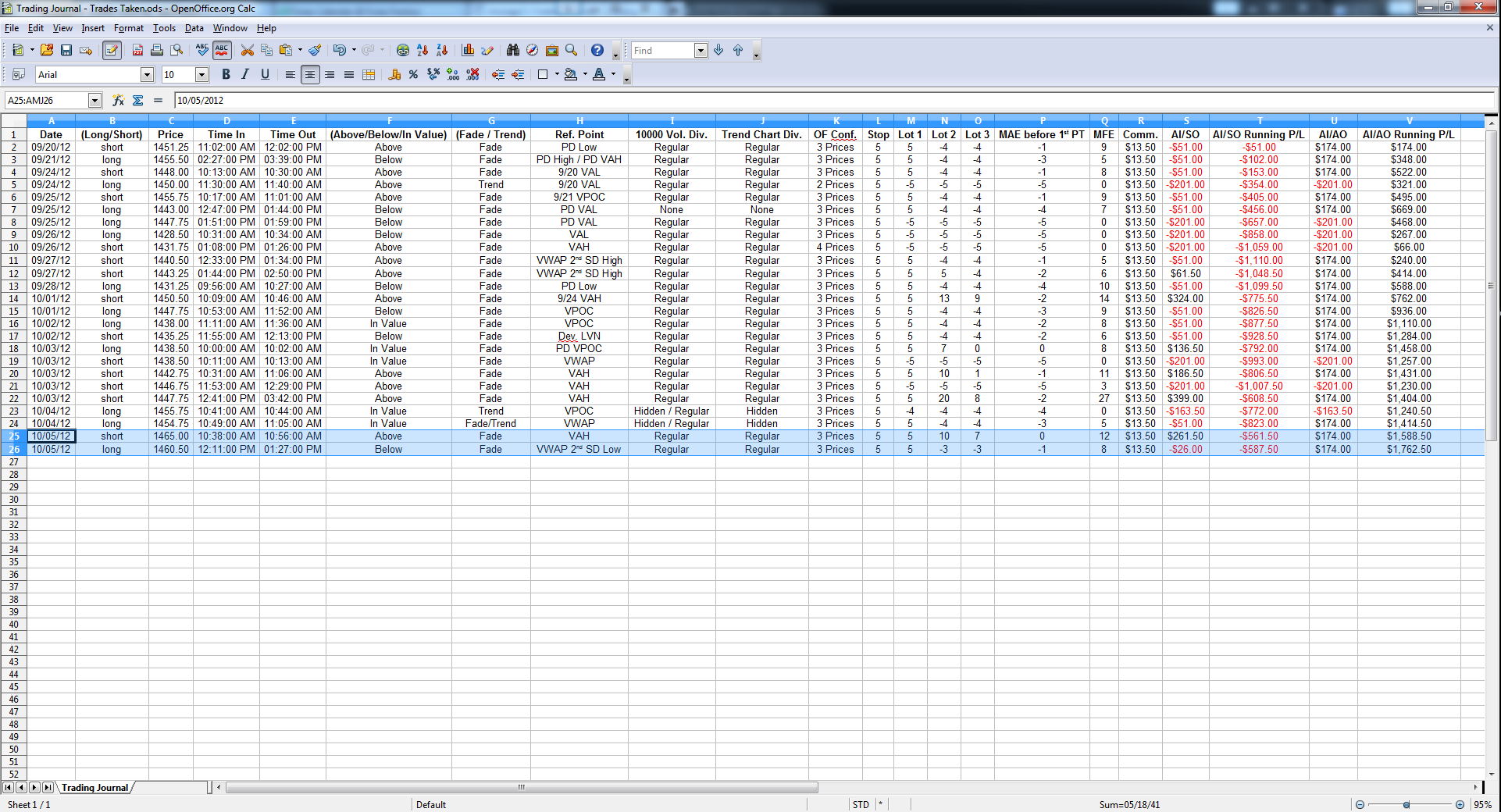
Task: Align cell contents right
Action: tap(330, 74)
